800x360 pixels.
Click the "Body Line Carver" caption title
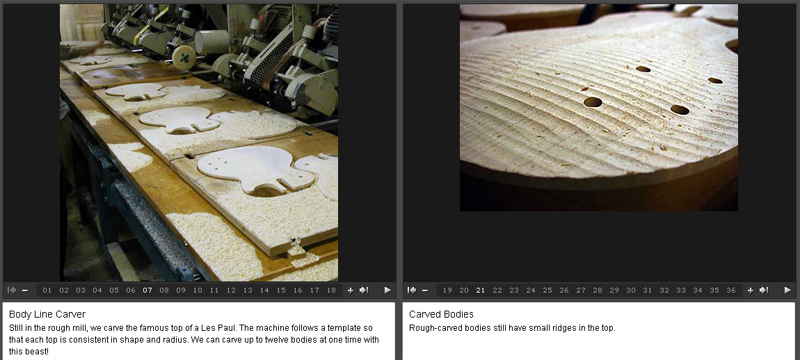pyautogui.click(x=47, y=315)
